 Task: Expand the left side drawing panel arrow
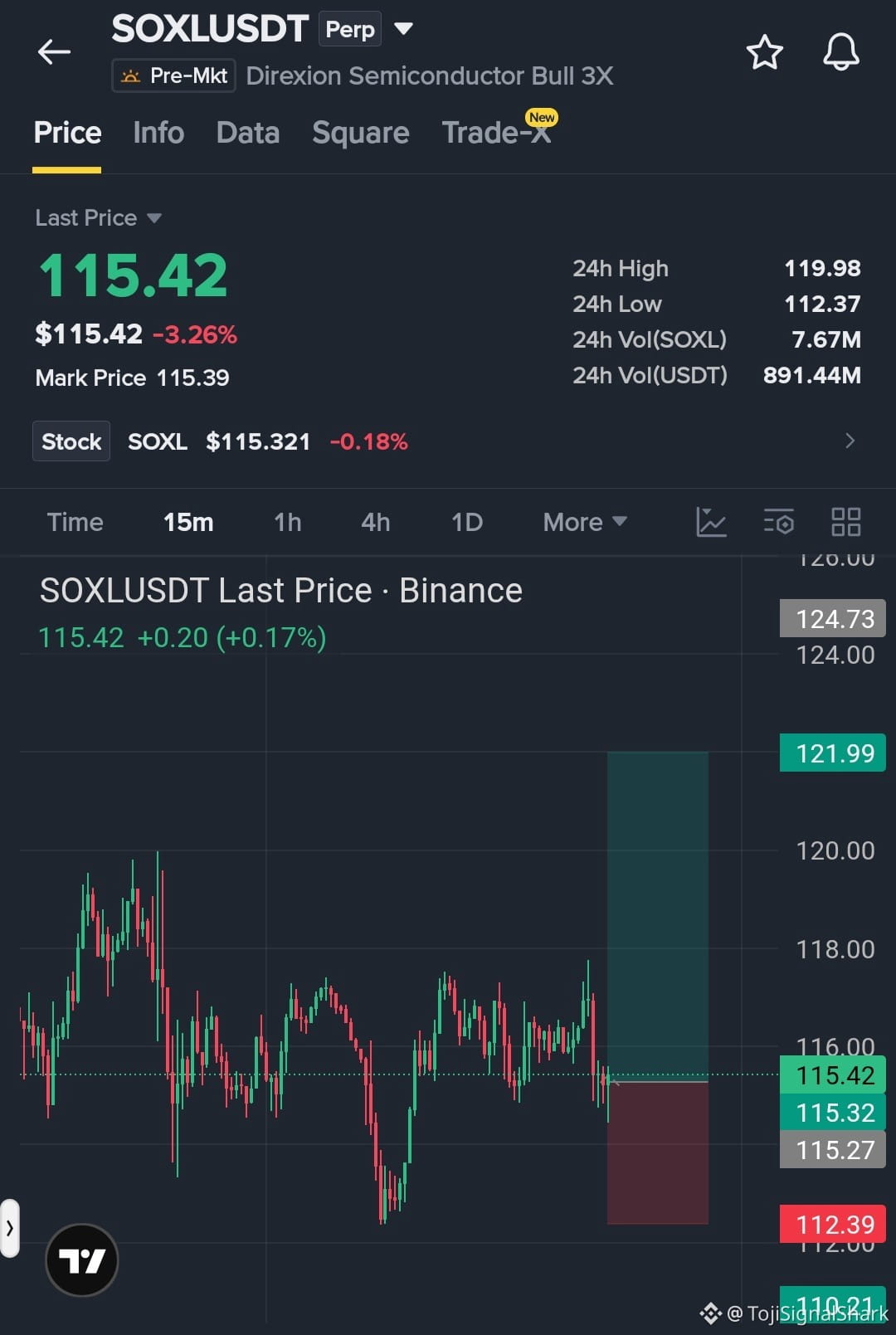pos(9,1228)
